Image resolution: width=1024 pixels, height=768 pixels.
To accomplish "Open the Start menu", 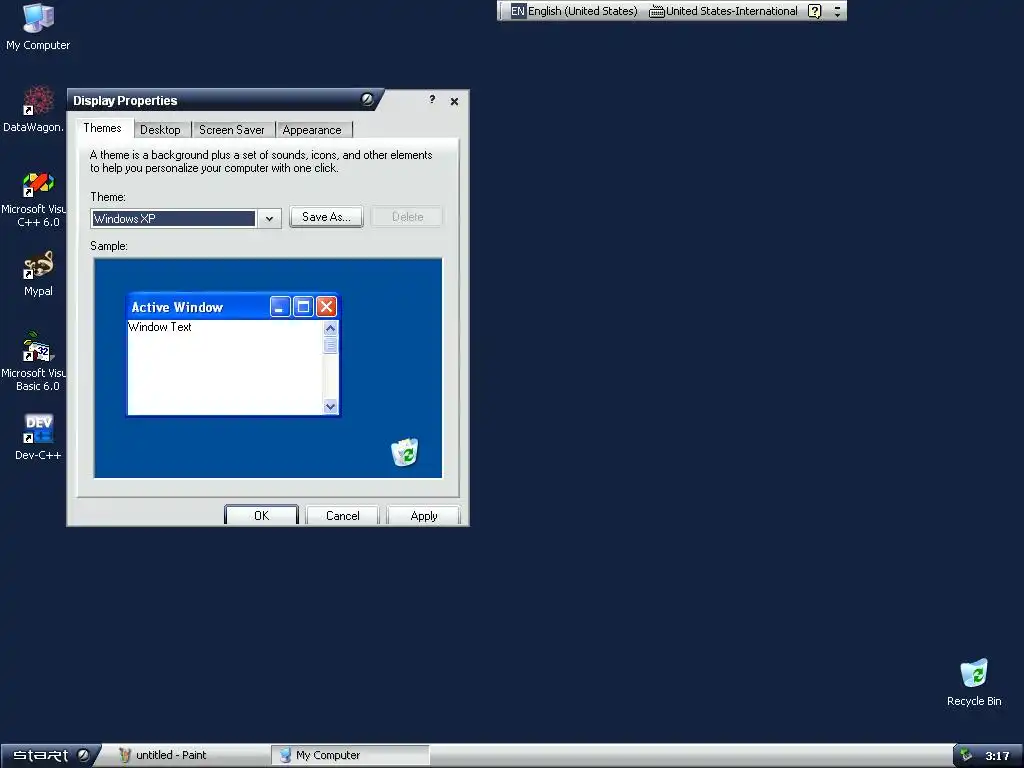I will (x=50, y=756).
